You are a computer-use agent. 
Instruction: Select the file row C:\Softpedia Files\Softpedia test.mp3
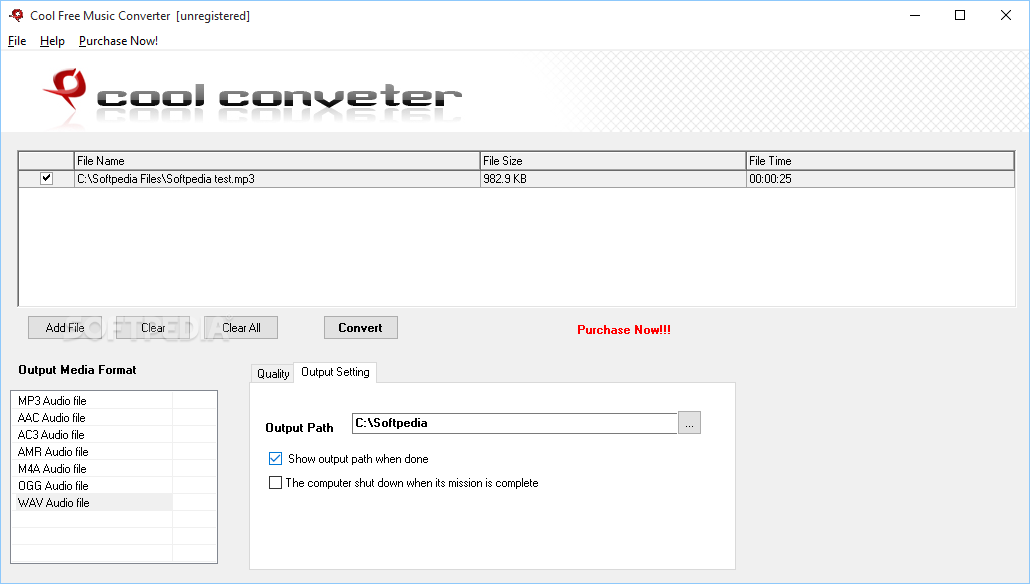click(516, 179)
